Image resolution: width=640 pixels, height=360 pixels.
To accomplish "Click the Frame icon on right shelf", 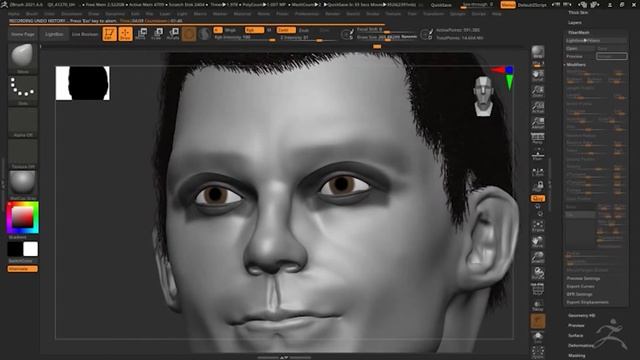I will tap(538, 225).
